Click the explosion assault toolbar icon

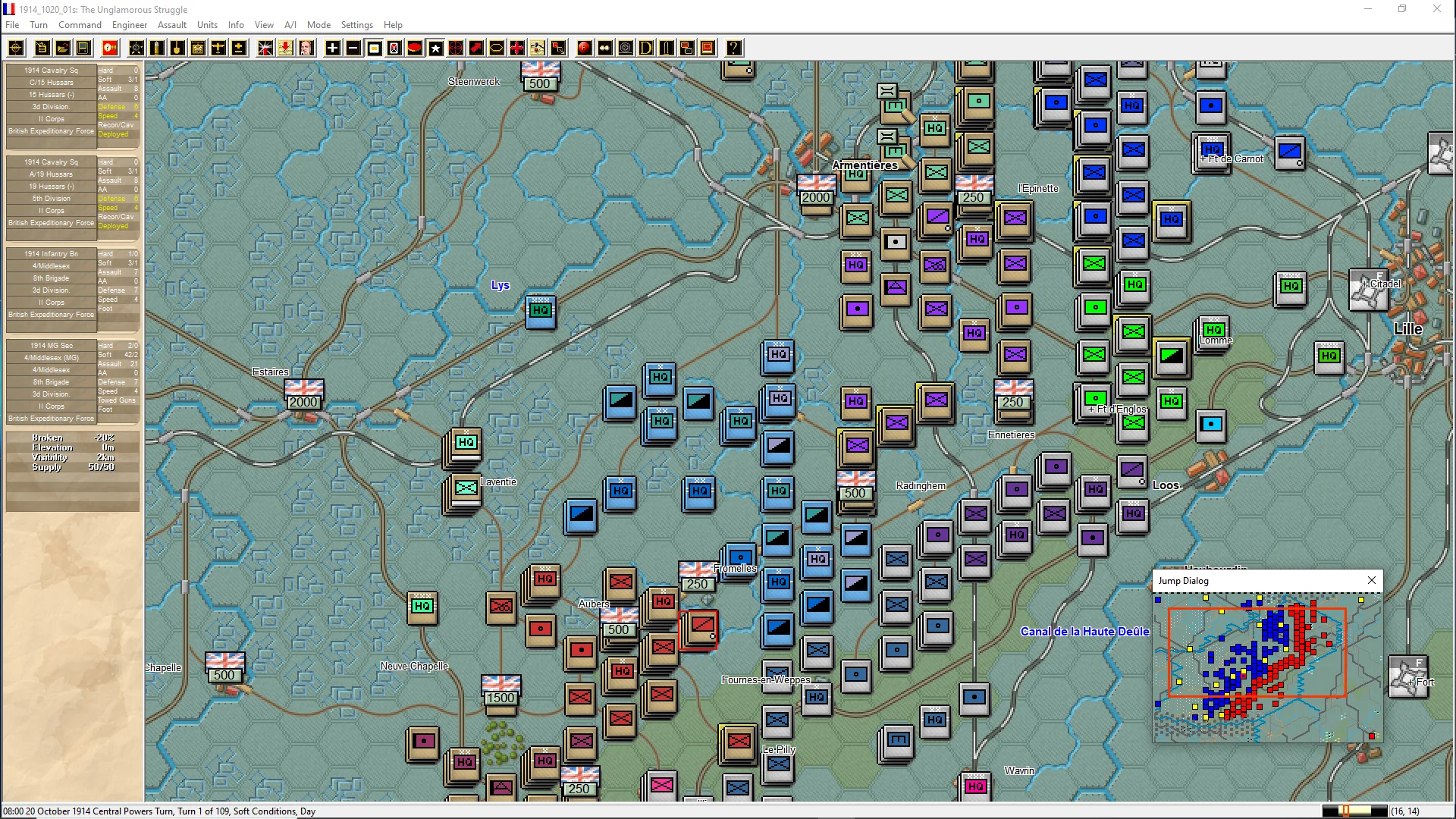265,49
